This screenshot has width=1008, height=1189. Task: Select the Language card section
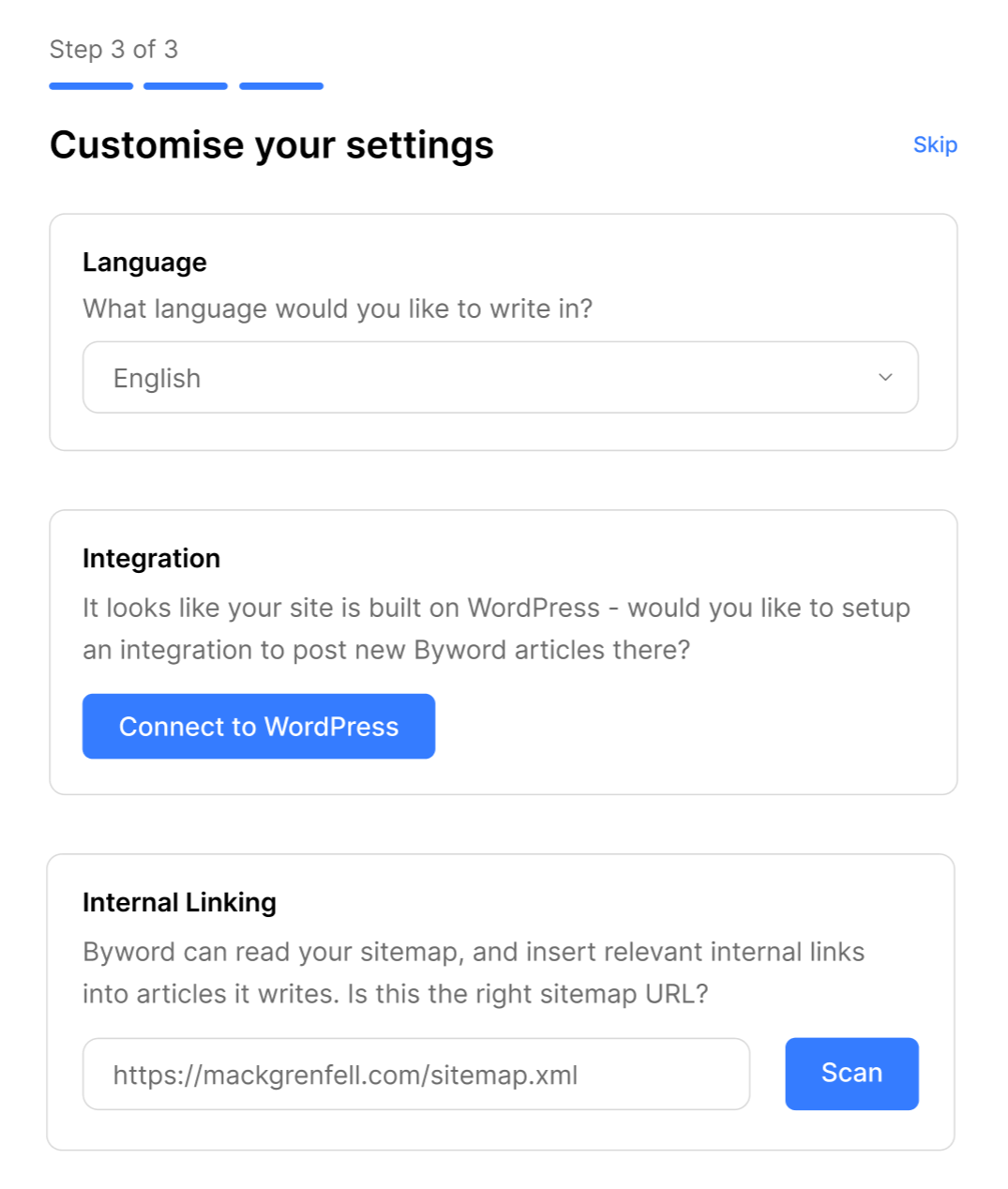(x=503, y=331)
